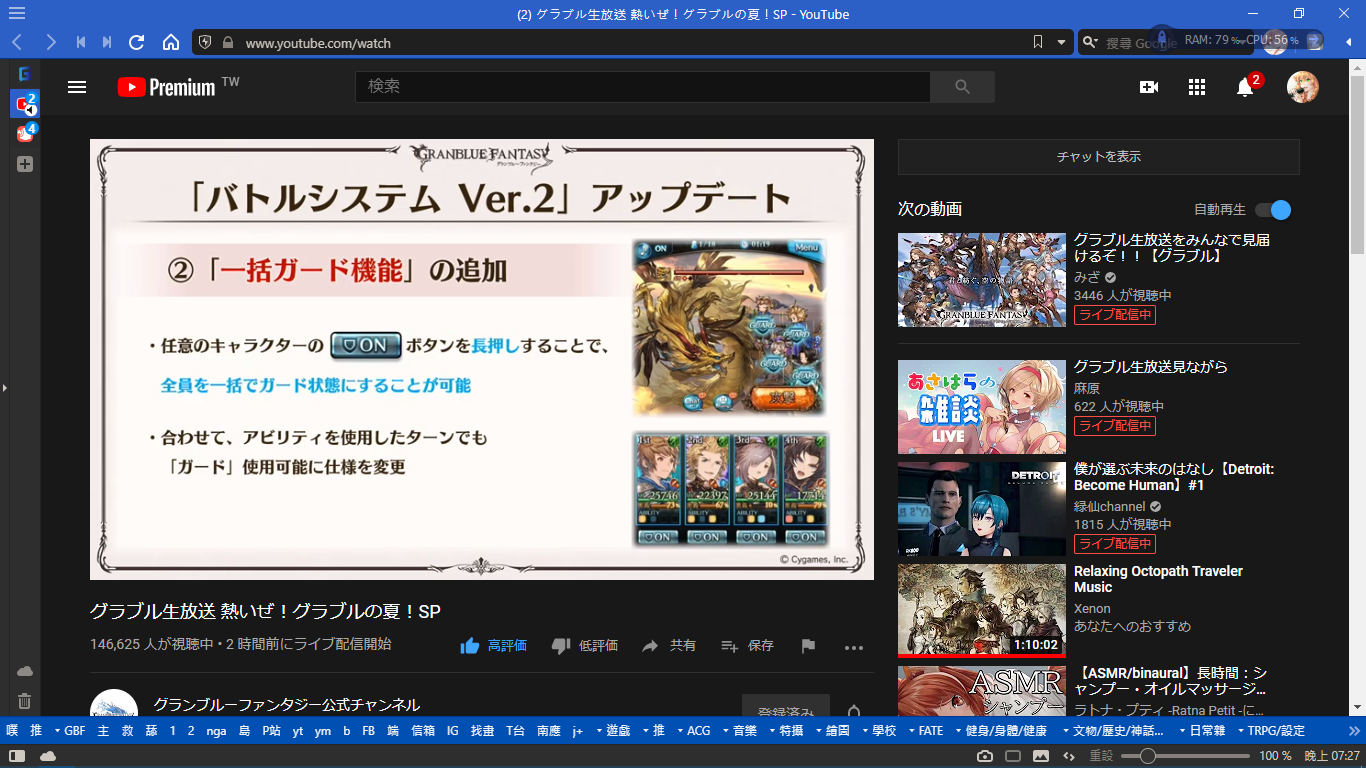Open the FB bookmark

368,731
